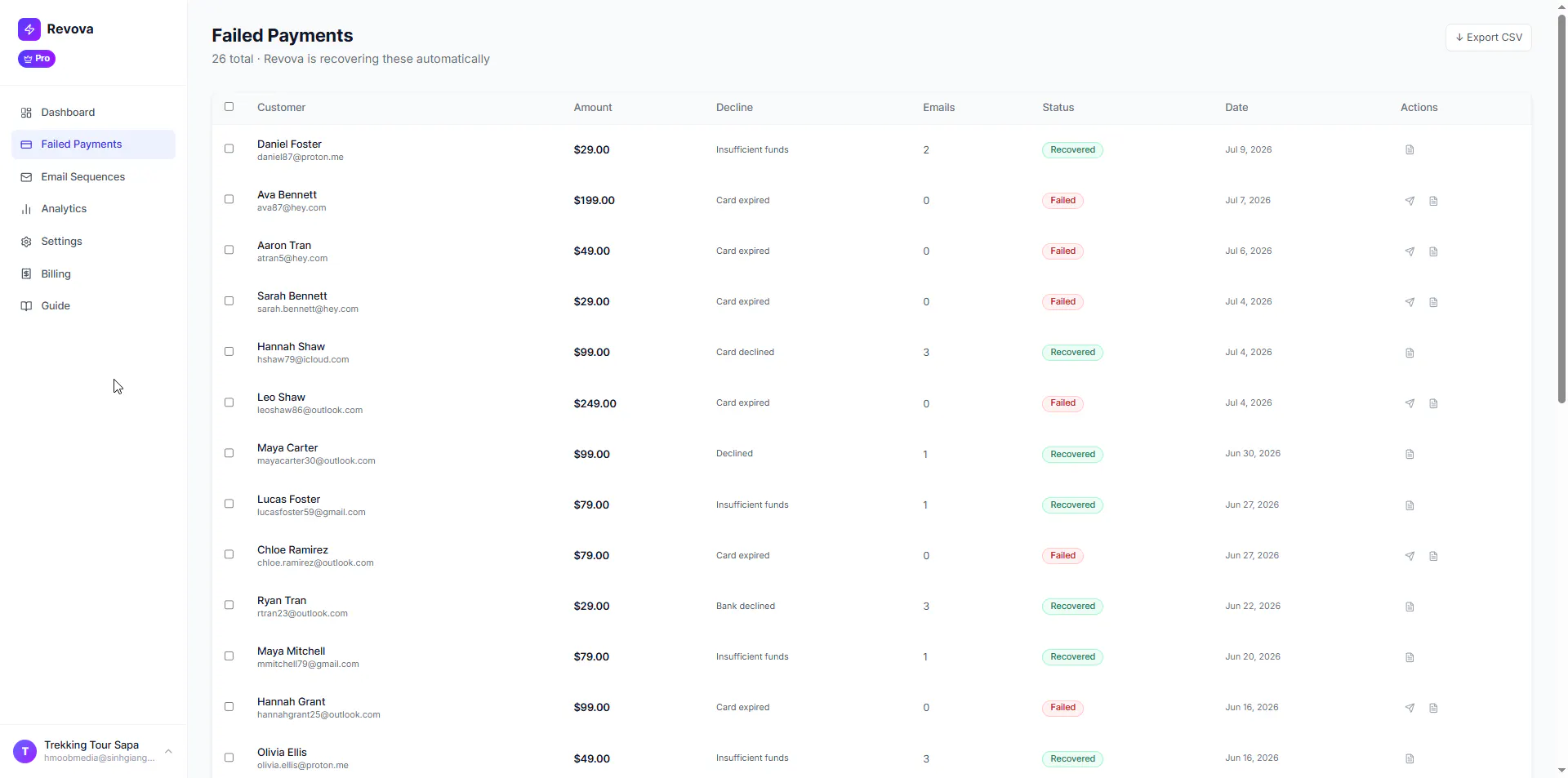Open details document for Olivia Ellis
Viewport: 1568px width, 778px height.
(x=1410, y=759)
